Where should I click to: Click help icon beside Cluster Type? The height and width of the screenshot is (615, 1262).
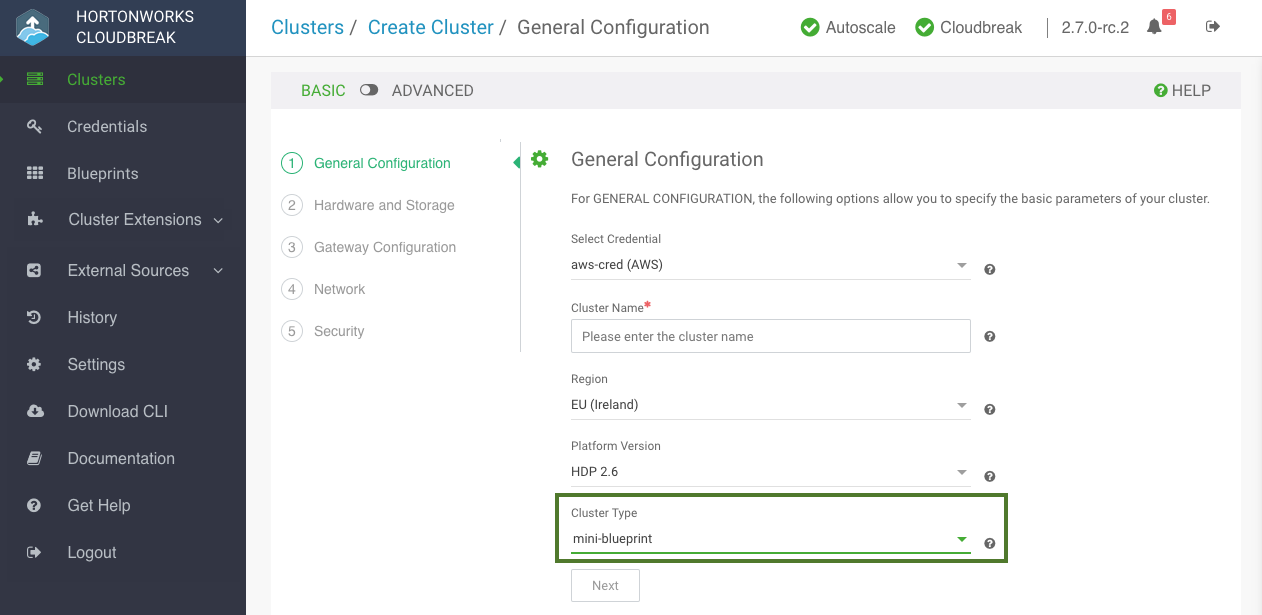click(x=989, y=544)
